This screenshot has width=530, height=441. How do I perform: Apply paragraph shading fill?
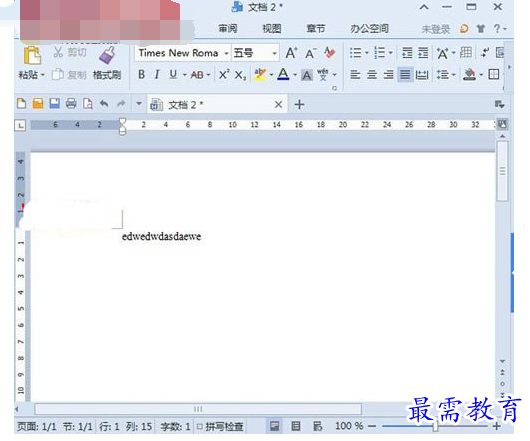coord(469,74)
